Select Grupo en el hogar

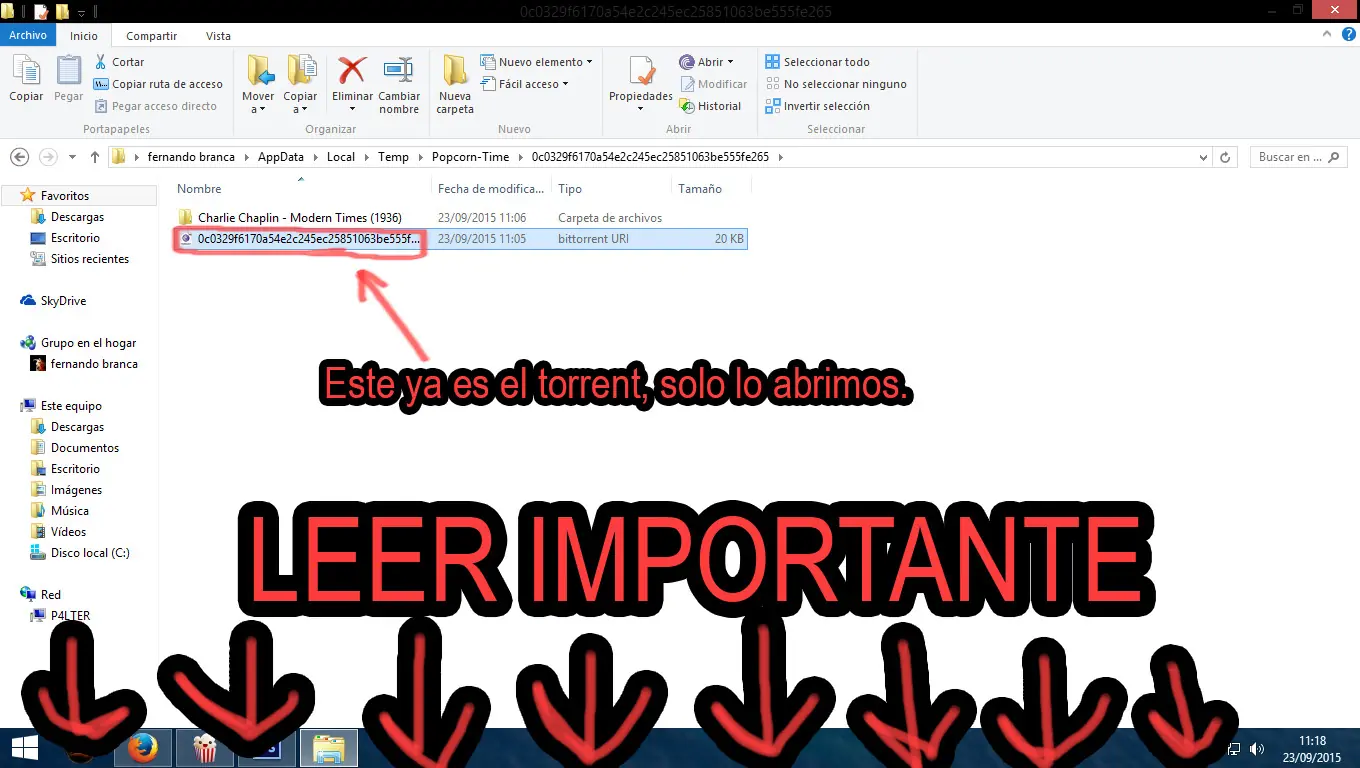tap(88, 343)
